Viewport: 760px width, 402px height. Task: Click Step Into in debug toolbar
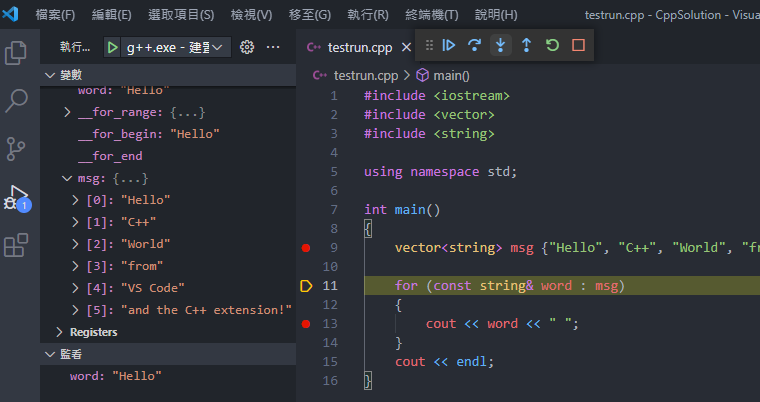[501, 45]
